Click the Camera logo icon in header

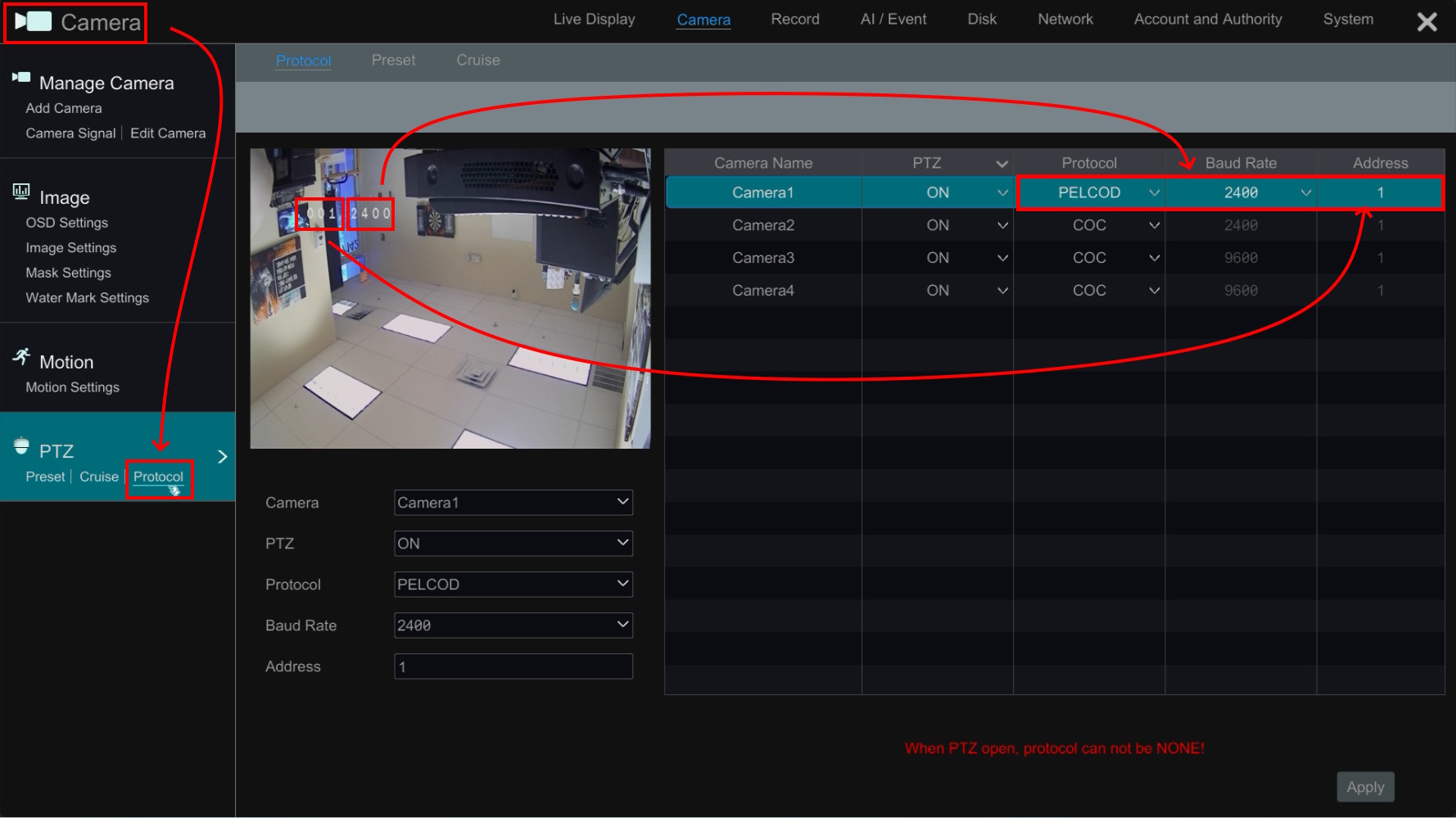(34, 22)
